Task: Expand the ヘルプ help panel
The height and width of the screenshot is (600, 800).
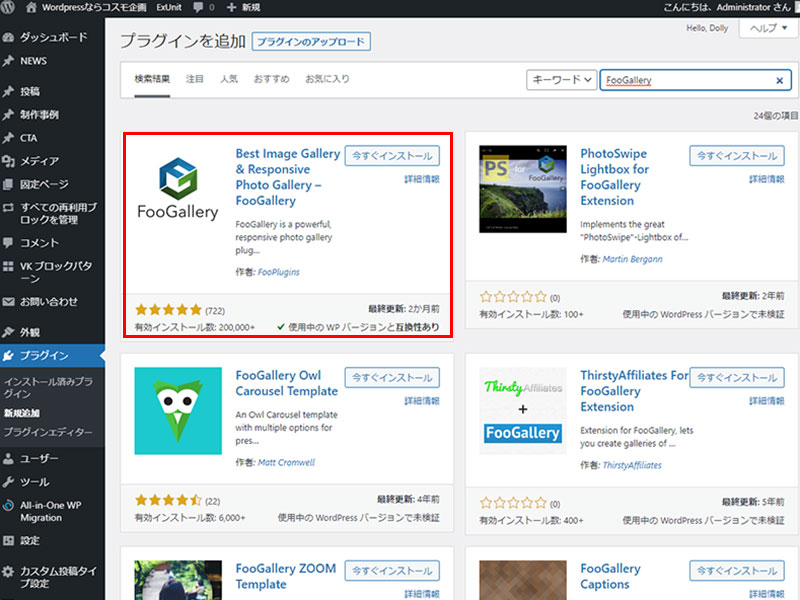Action: [768, 29]
